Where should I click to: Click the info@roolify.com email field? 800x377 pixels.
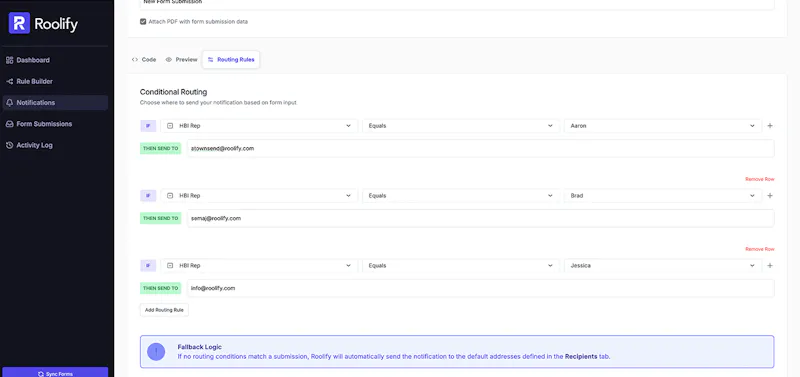pyautogui.click(x=481, y=288)
